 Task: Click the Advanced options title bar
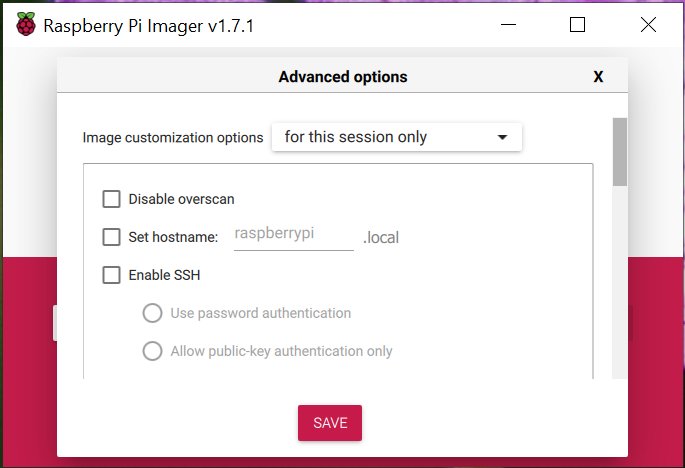pyautogui.click(x=342, y=75)
